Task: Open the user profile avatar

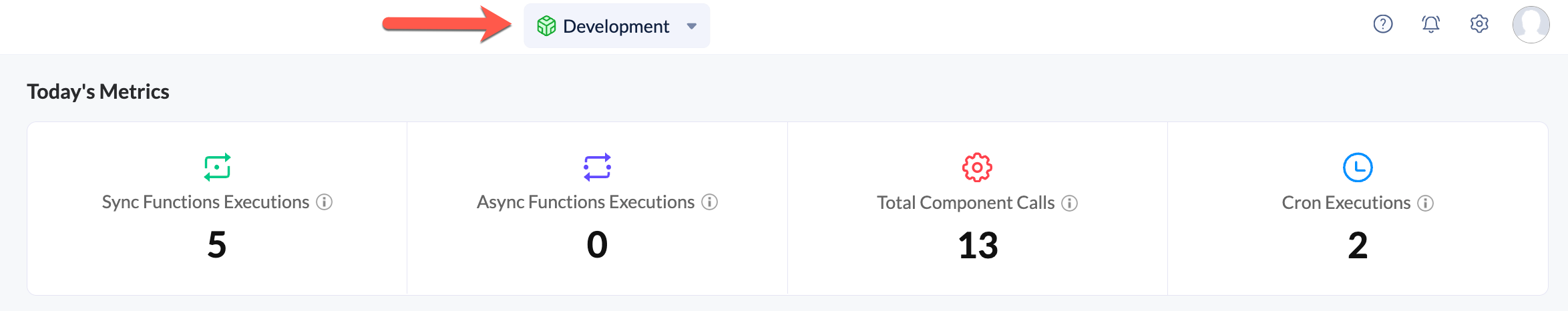Action: click(x=1531, y=25)
